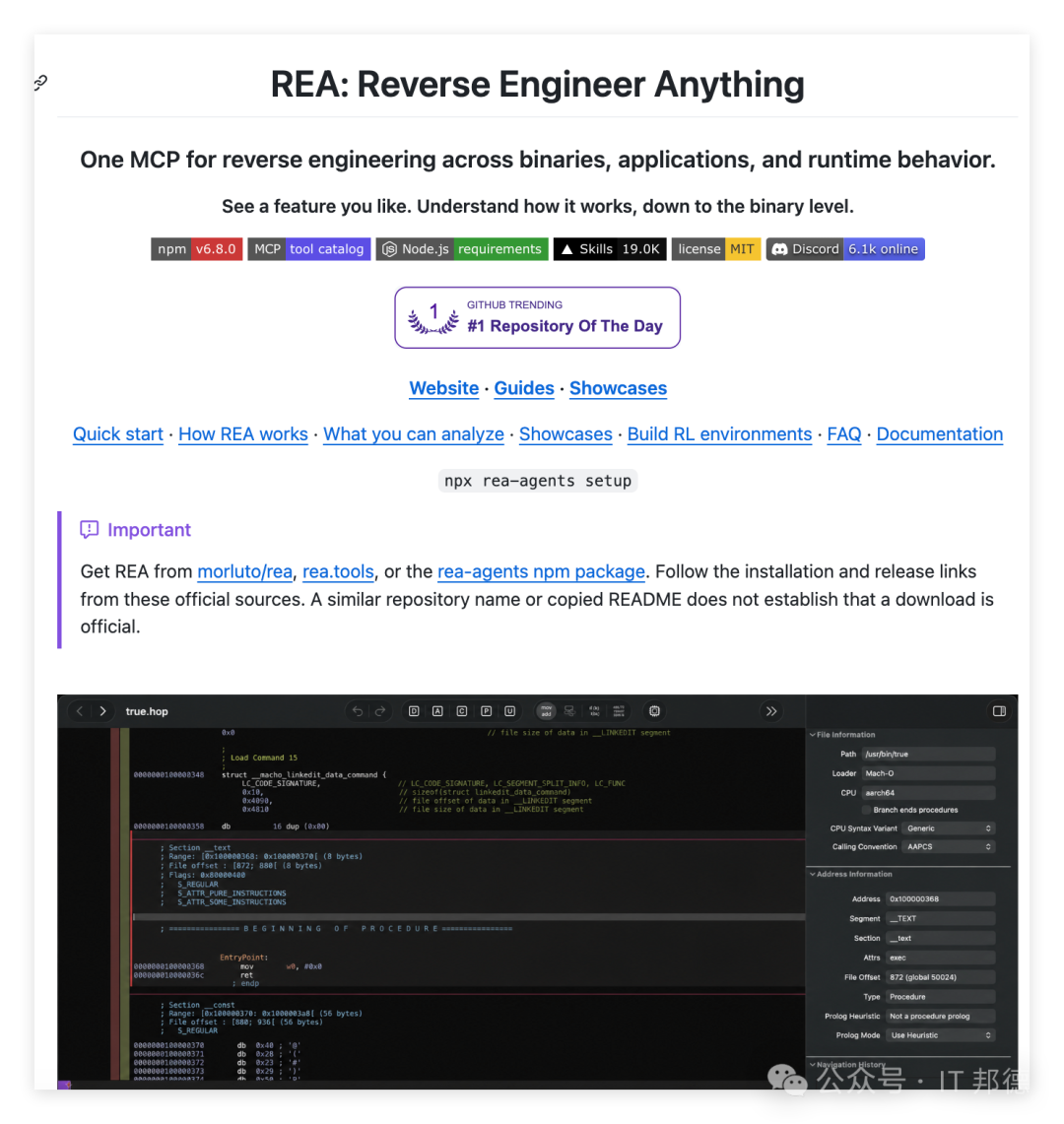Viewport: 1064px width, 1124px height.
Task: Open the Quick start link
Action: pyautogui.click(x=118, y=434)
